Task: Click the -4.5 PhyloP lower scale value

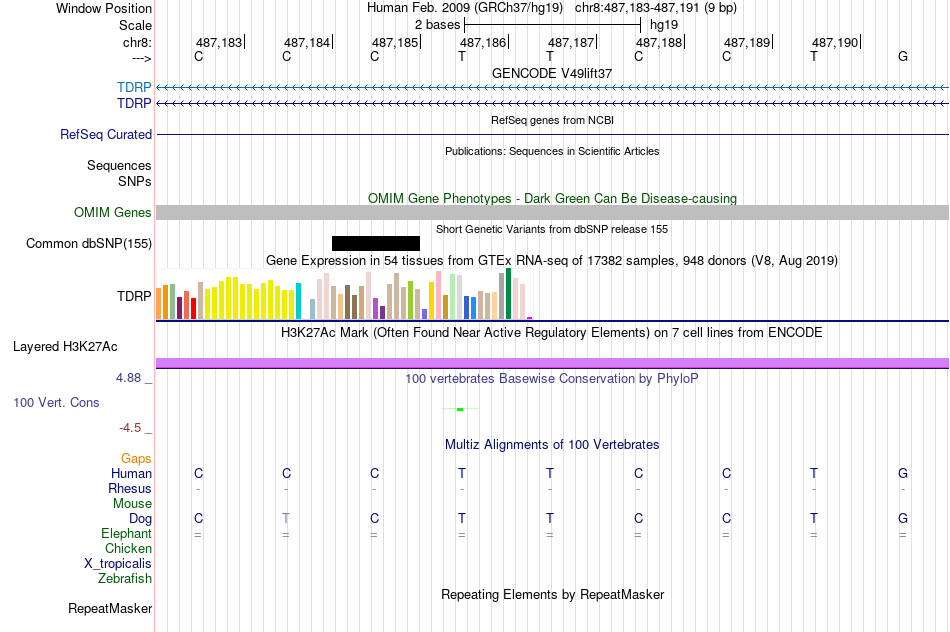Action: coord(130,428)
